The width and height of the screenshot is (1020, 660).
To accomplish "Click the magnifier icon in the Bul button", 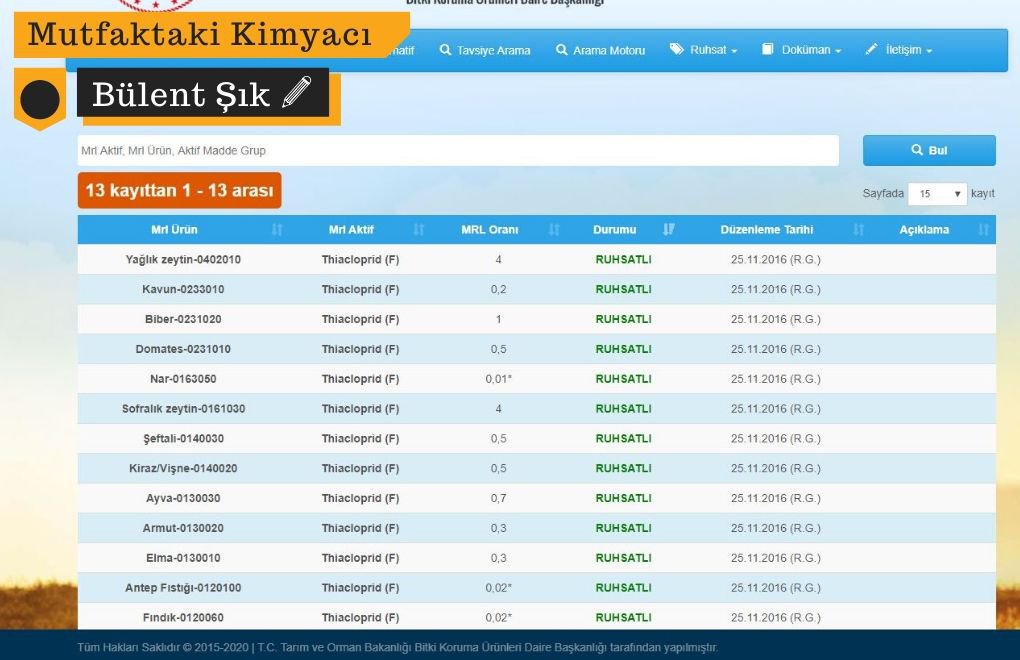I will click(917, 150).
